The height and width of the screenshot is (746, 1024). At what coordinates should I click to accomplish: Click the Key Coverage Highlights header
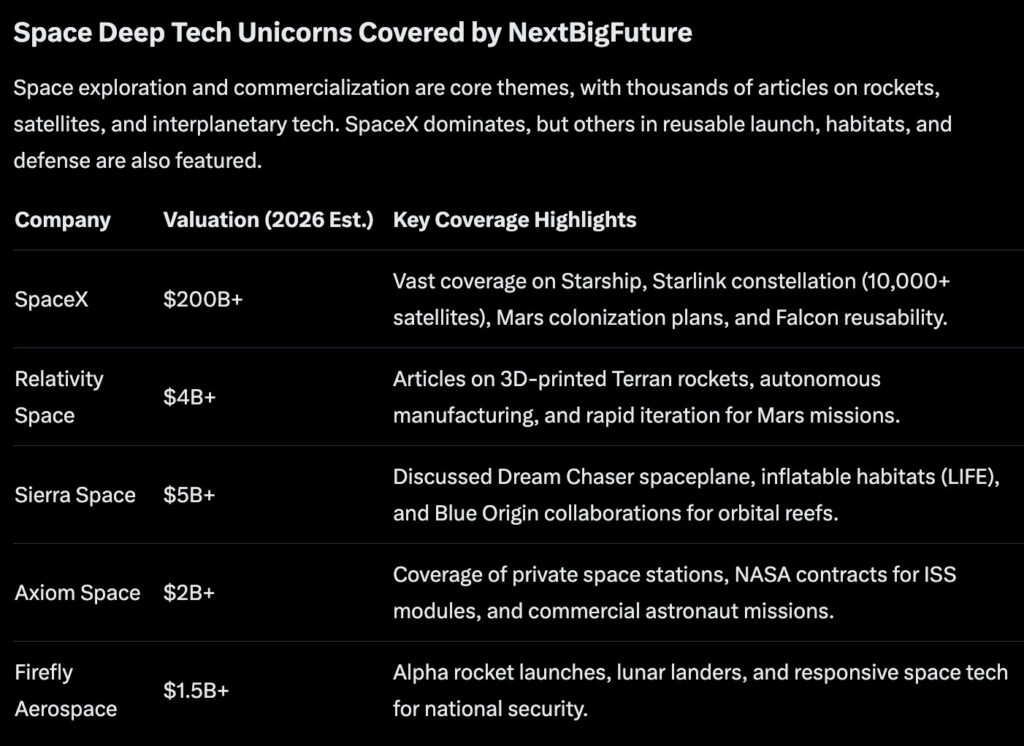(514, 220)
